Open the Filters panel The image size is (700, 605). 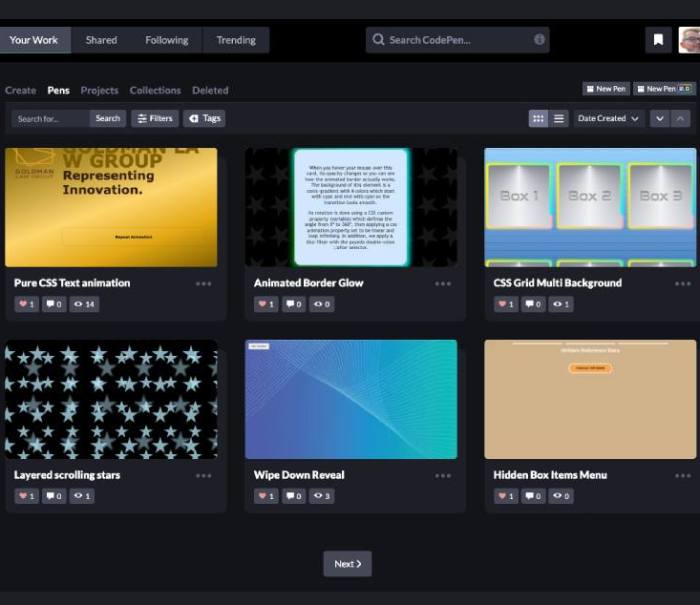point(155,118)
